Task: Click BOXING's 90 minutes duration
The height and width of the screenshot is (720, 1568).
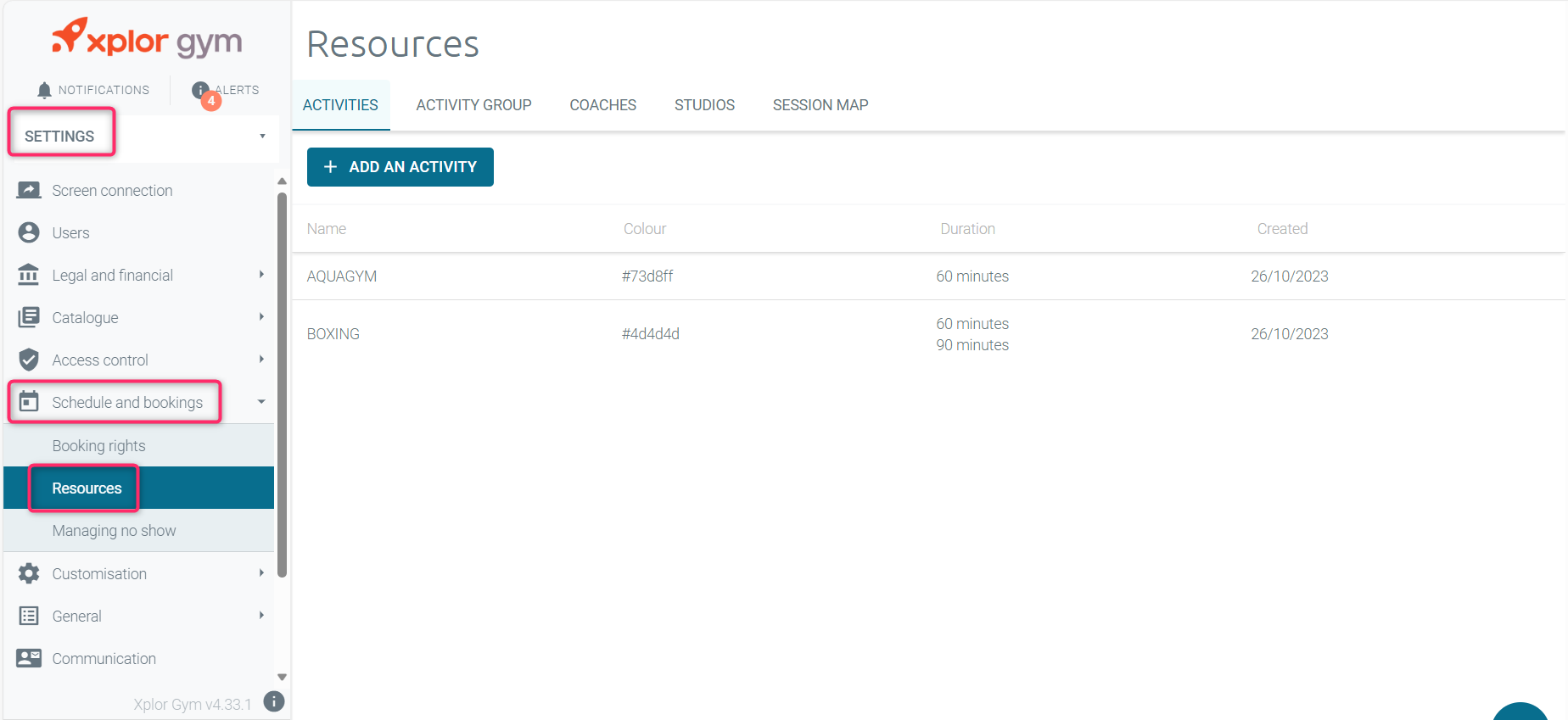Action: click(x=972, y=344)
